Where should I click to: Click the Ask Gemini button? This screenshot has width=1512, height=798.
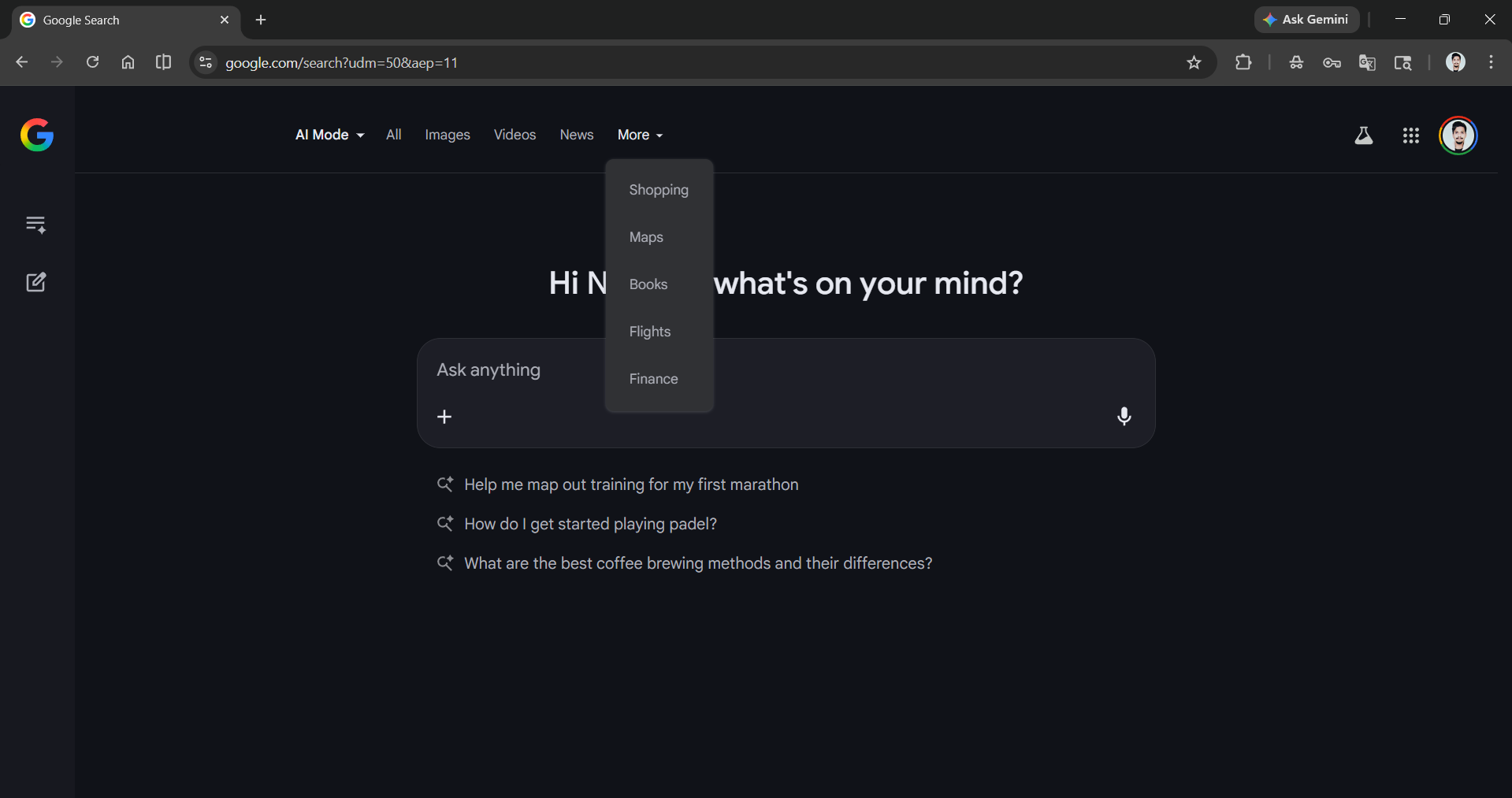1306,20
